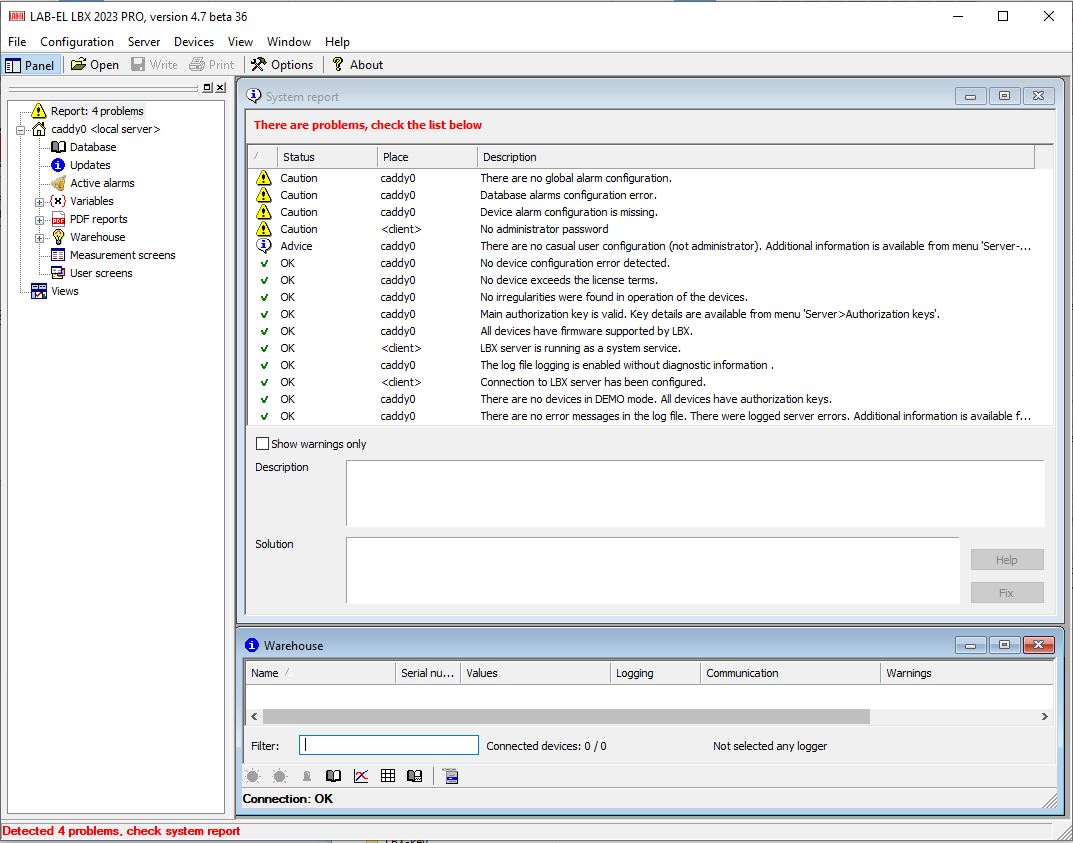This screenshot has height=843, width=1073.
Task: Click the house icon for caddy0 local server
Action: coord(39,129)
